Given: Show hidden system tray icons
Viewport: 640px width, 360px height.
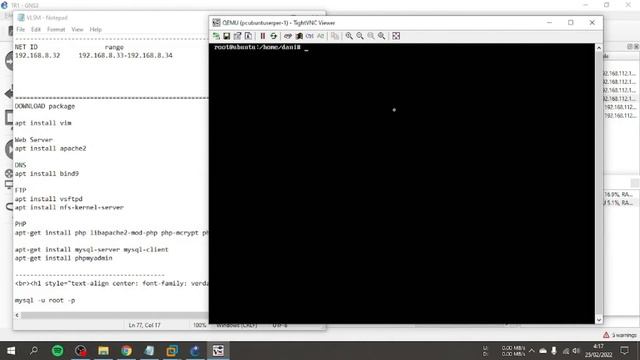Looking at the screenshot, I should (x=531, y=351).
